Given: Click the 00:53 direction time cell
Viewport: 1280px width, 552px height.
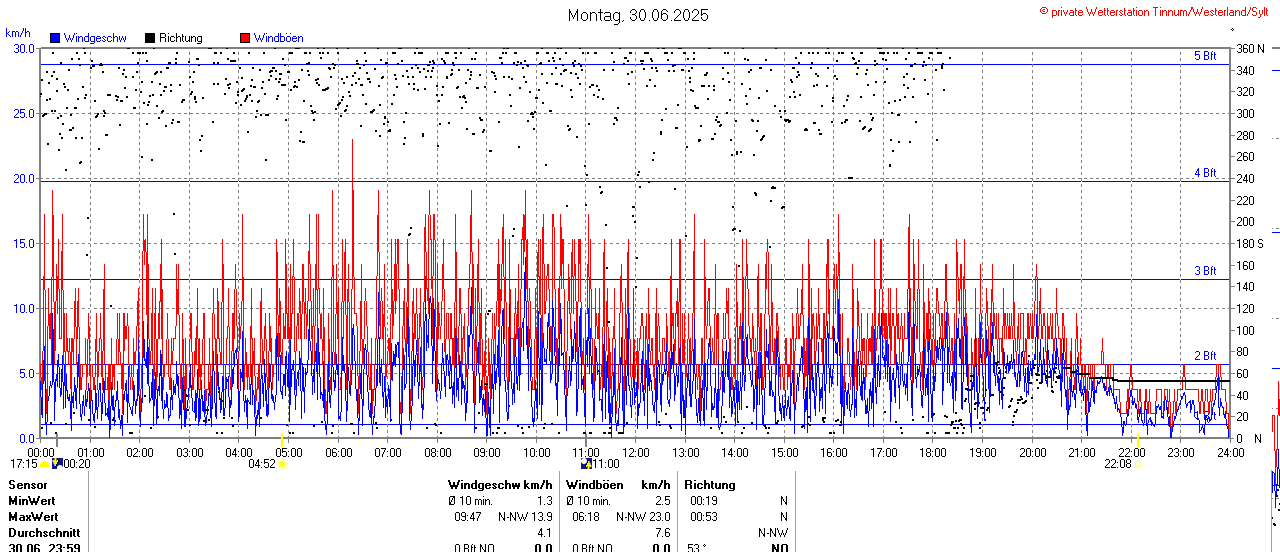Looking at the screenshot, I should tap(704, 517).
